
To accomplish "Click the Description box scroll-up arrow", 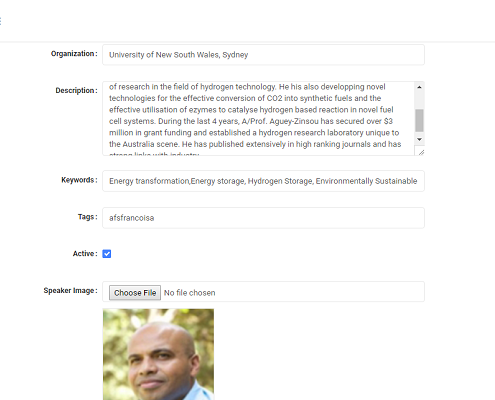I will coord(419,87).
